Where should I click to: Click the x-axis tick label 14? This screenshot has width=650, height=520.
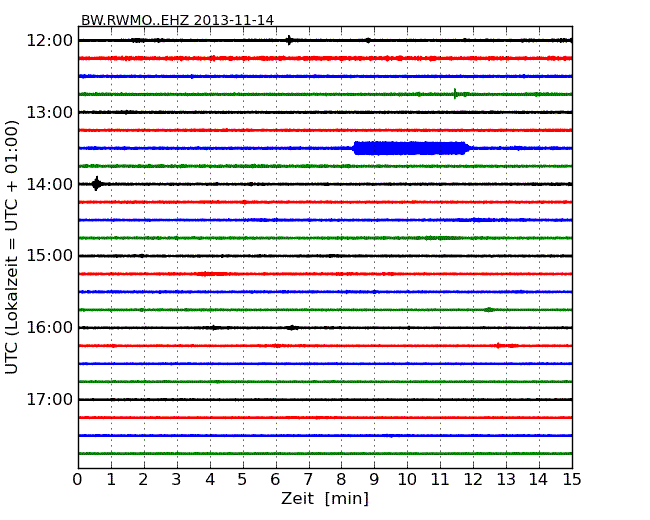coord(539,480)
